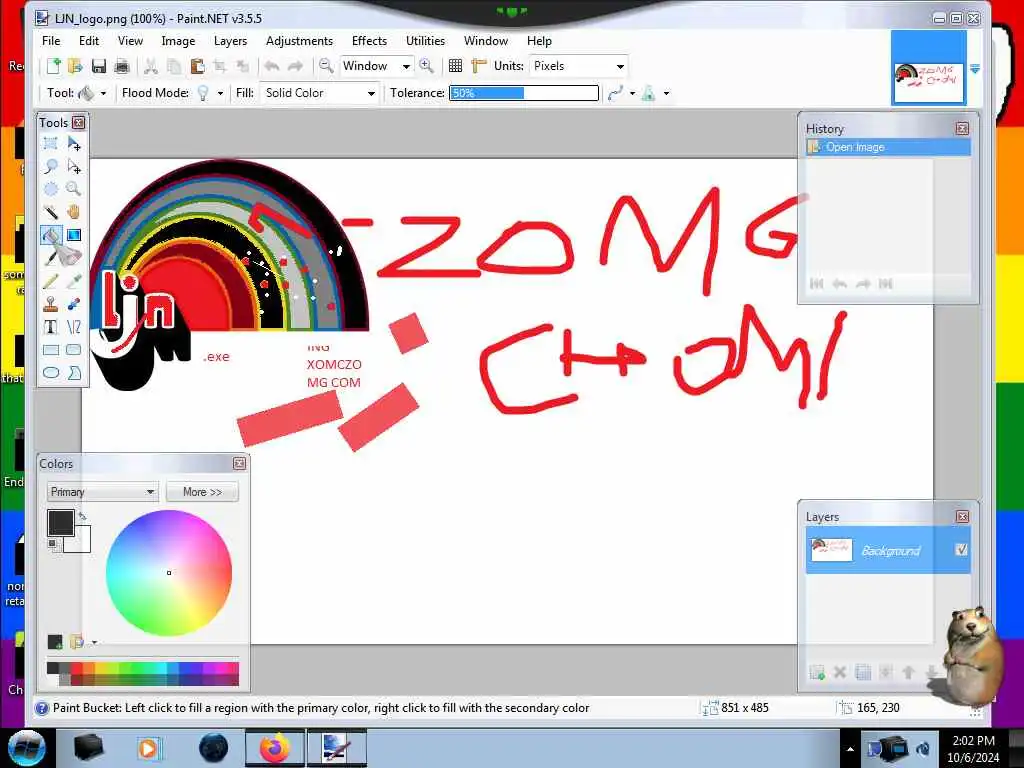Select the Rectangle shape tool
The height and width of the screenshot is (768, 1024).
click(50, 350)
